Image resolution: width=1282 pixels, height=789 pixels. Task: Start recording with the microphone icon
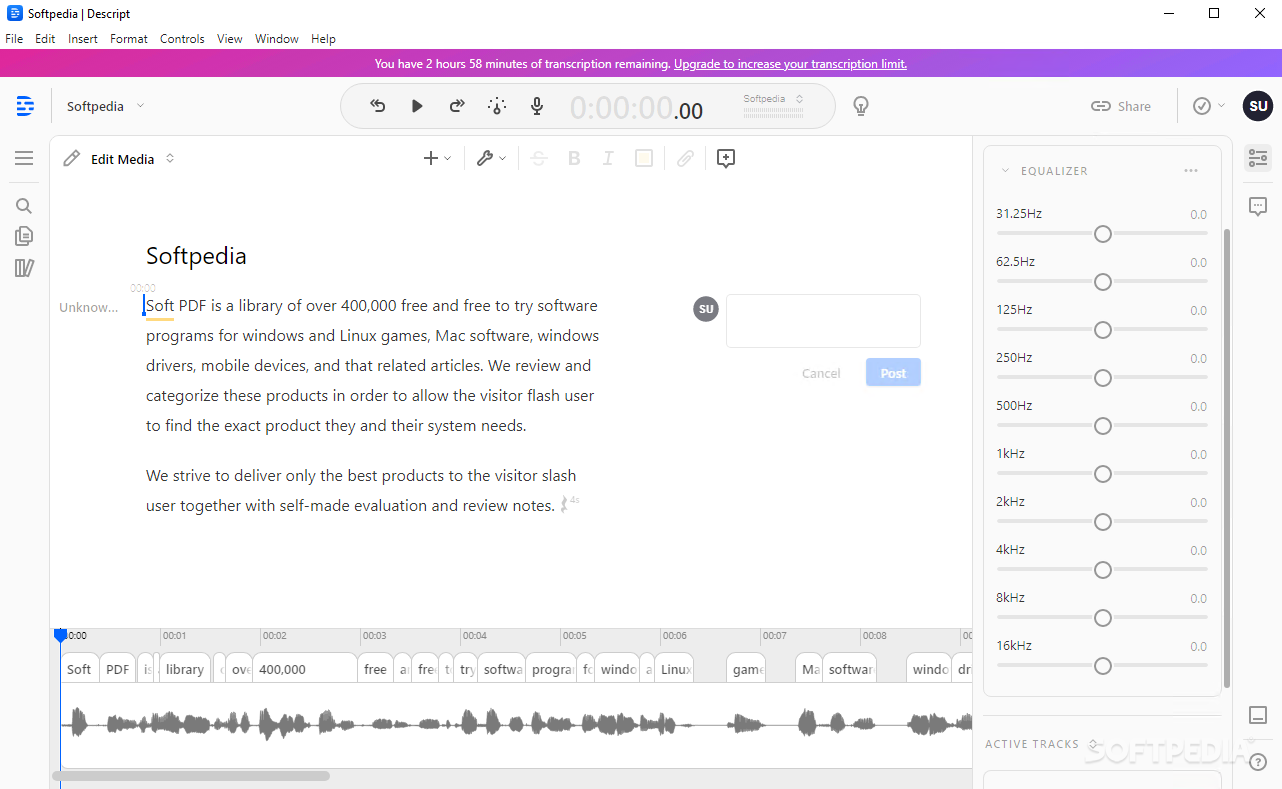(x=537, y=106)
